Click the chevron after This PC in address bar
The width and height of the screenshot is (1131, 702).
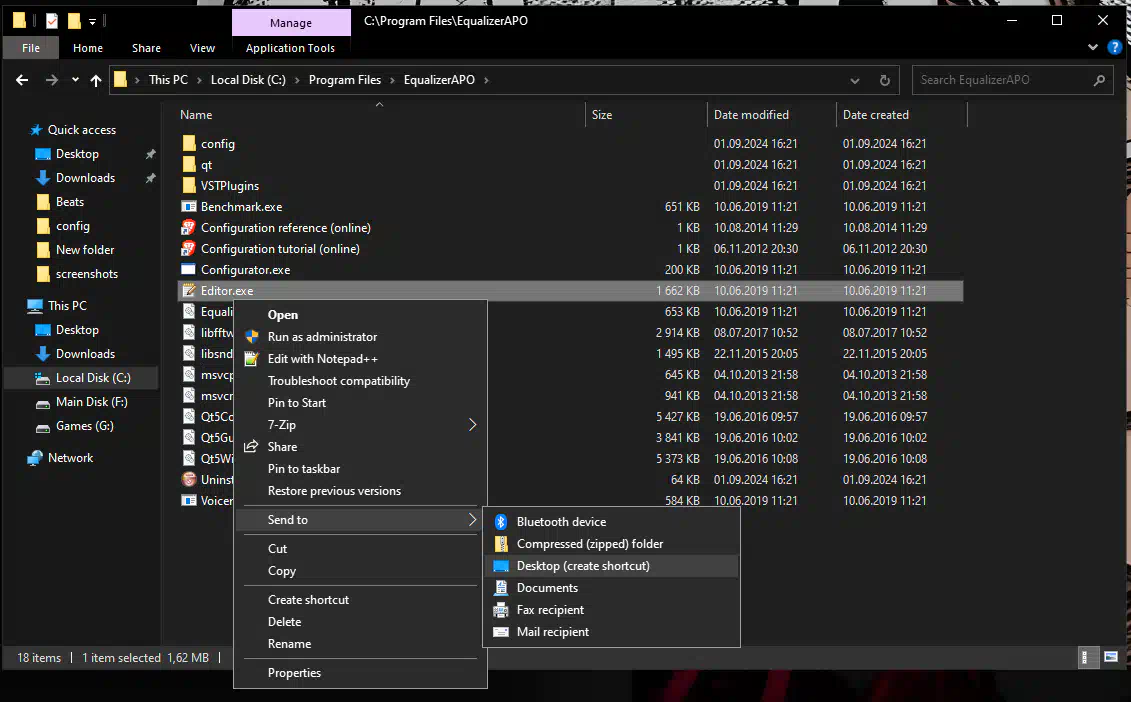point(200,80)
